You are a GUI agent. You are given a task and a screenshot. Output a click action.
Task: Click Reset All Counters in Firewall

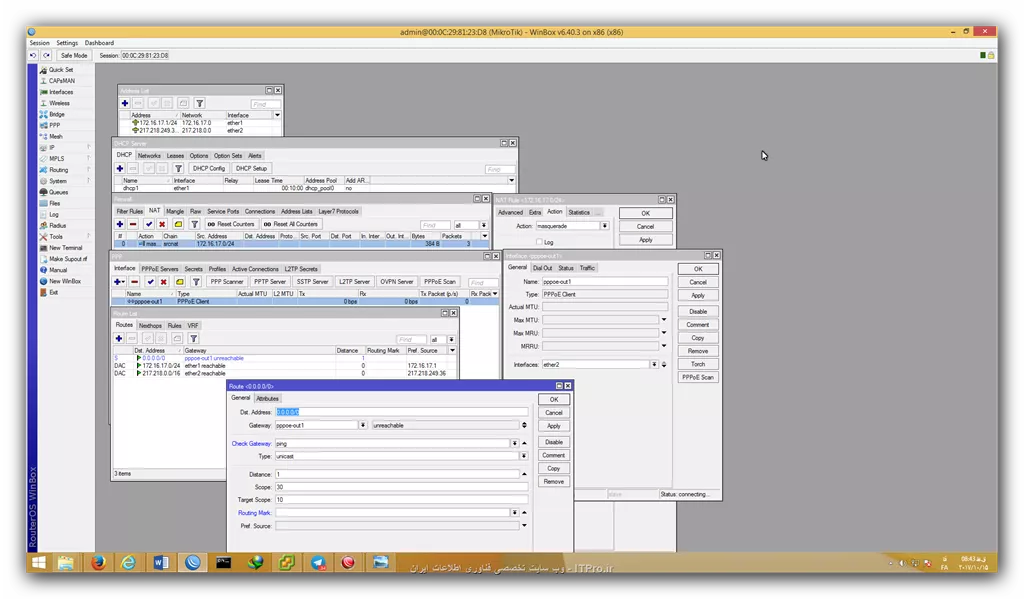coord(291,224)
